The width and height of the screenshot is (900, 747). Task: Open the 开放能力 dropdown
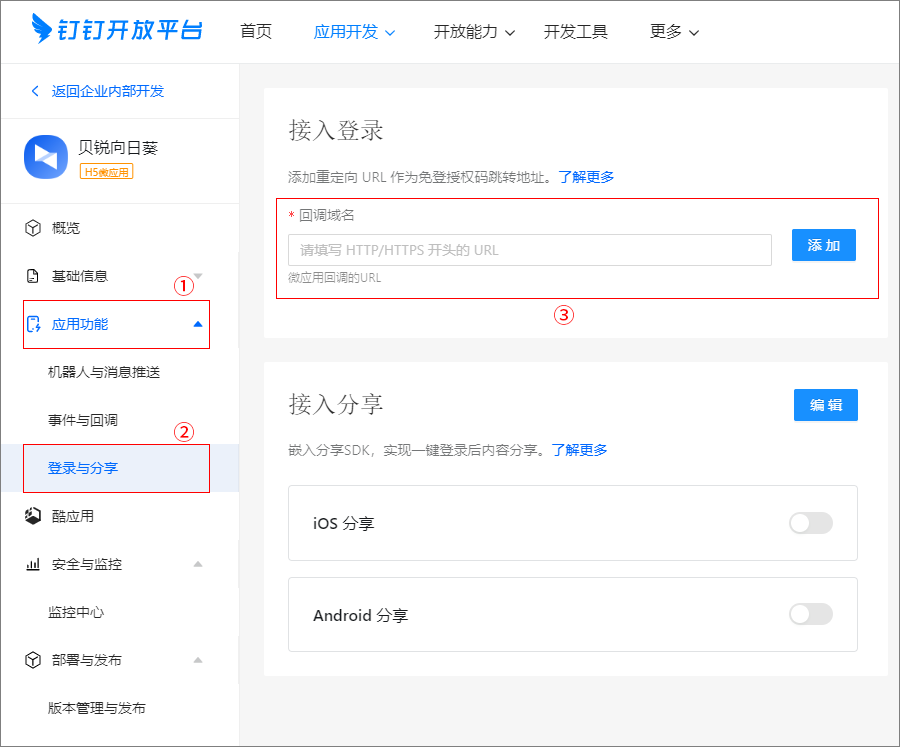pos(474,32)
